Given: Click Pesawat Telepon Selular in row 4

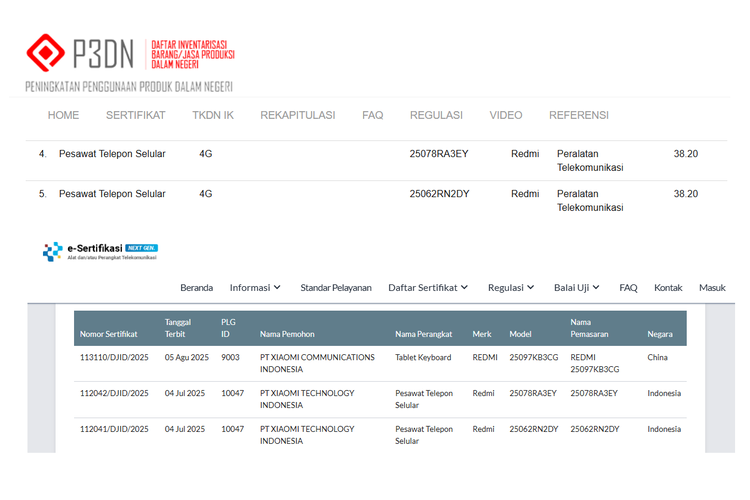Looking at the screenshot, I should tap(112, 154).
